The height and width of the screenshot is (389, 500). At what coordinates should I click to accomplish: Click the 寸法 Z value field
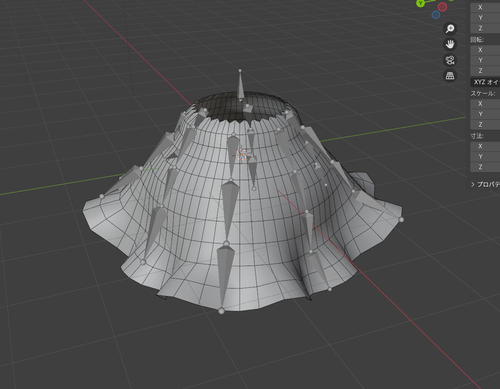485,167
